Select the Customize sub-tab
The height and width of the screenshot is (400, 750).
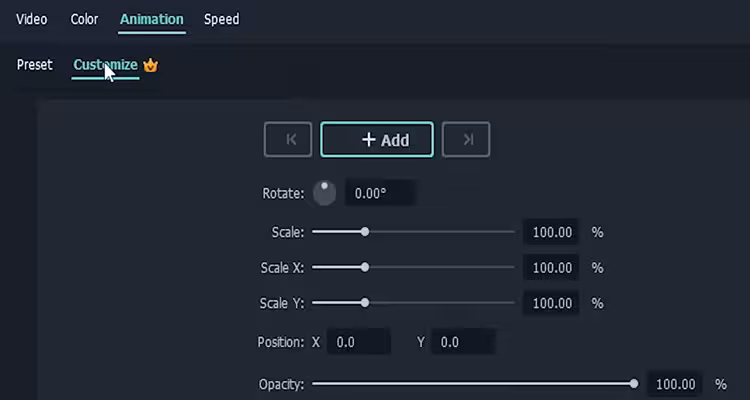[105, 65]
